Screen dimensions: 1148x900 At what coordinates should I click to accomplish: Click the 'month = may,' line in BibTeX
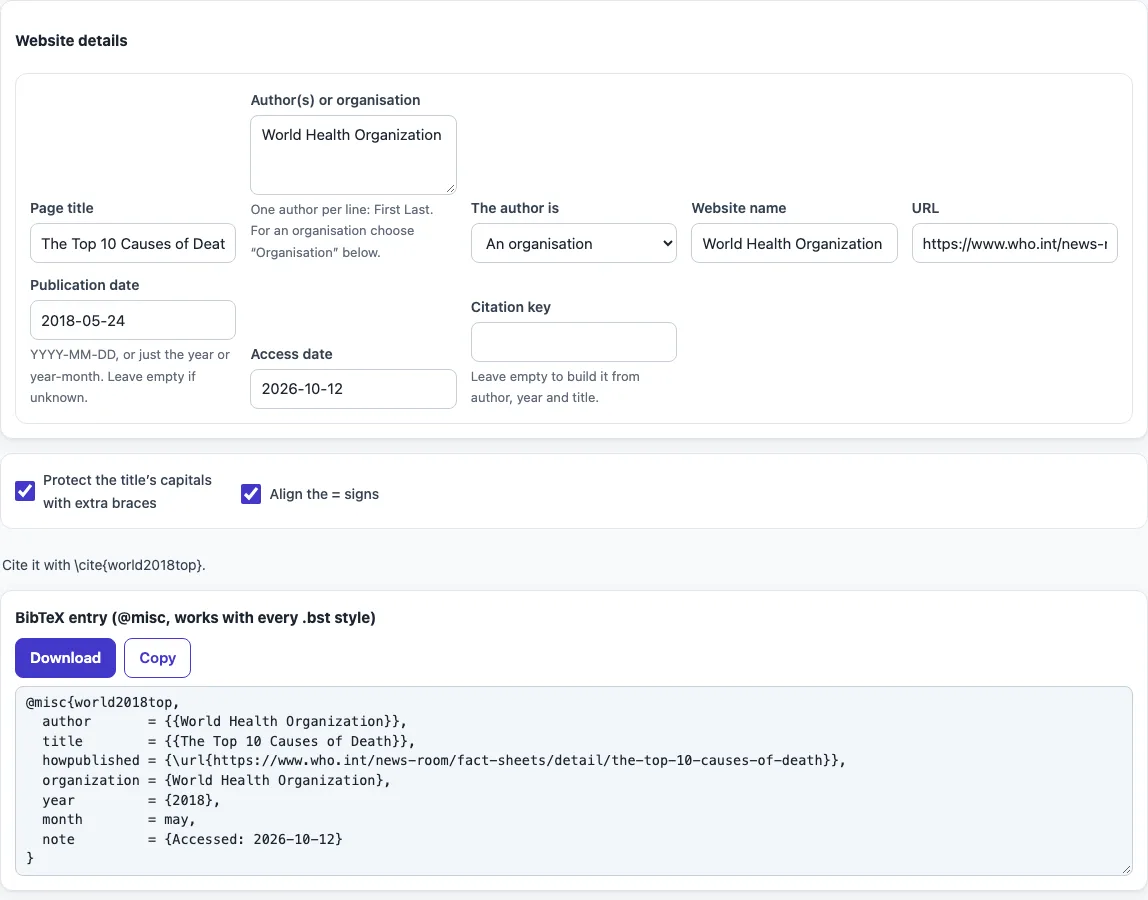pos(119,819)
